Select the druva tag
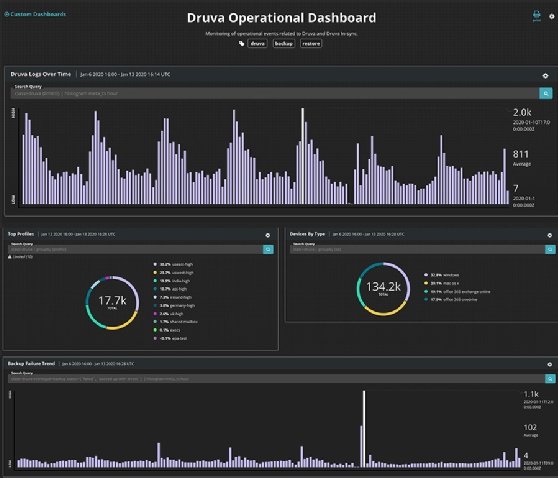The image size is (558, 478). [x=257, y=43]
